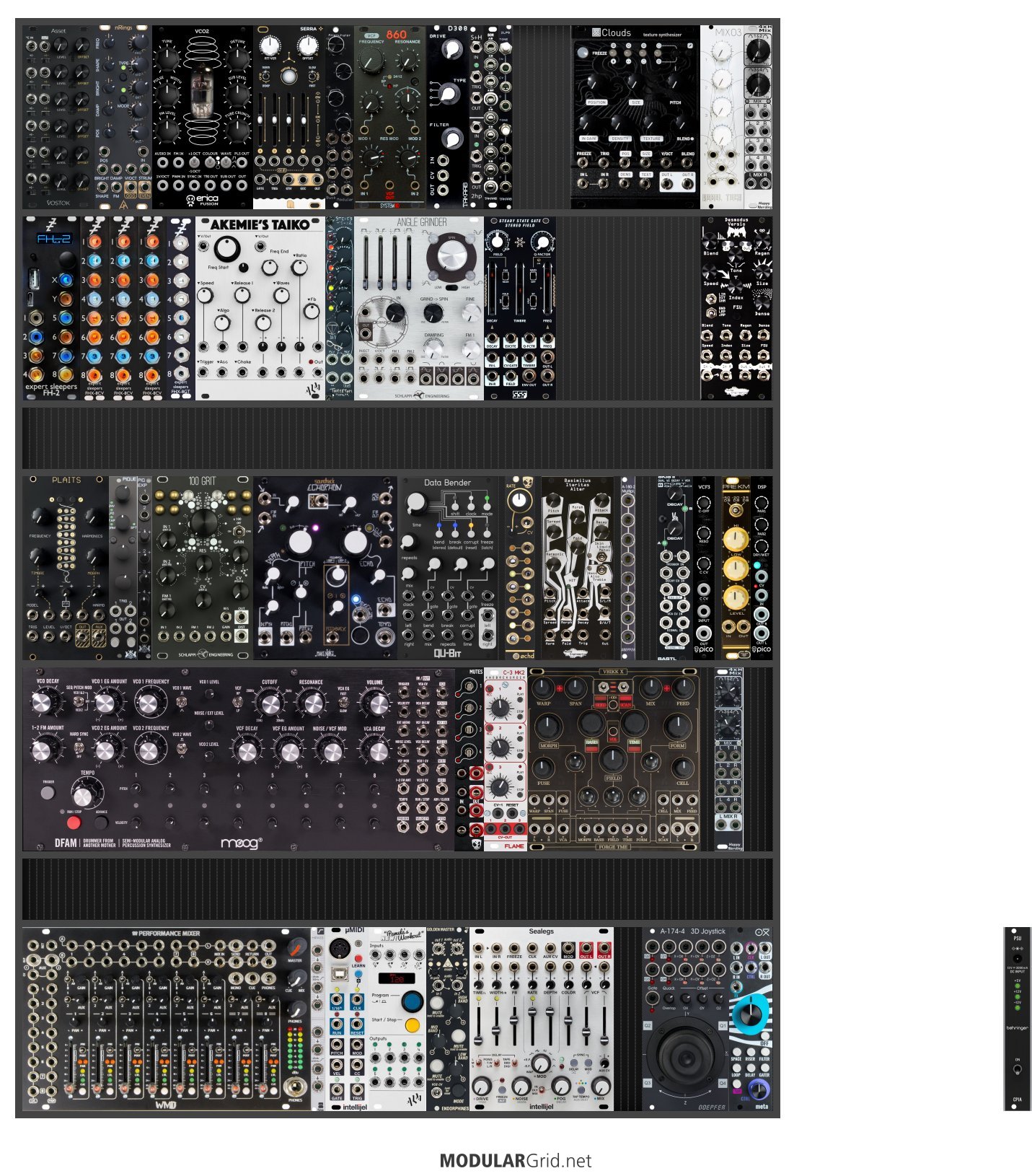The image size is (1032, 1176).
Task: Click the yellow Start/Stop button on Pamela's Workout
Action: coord(413,1025)
